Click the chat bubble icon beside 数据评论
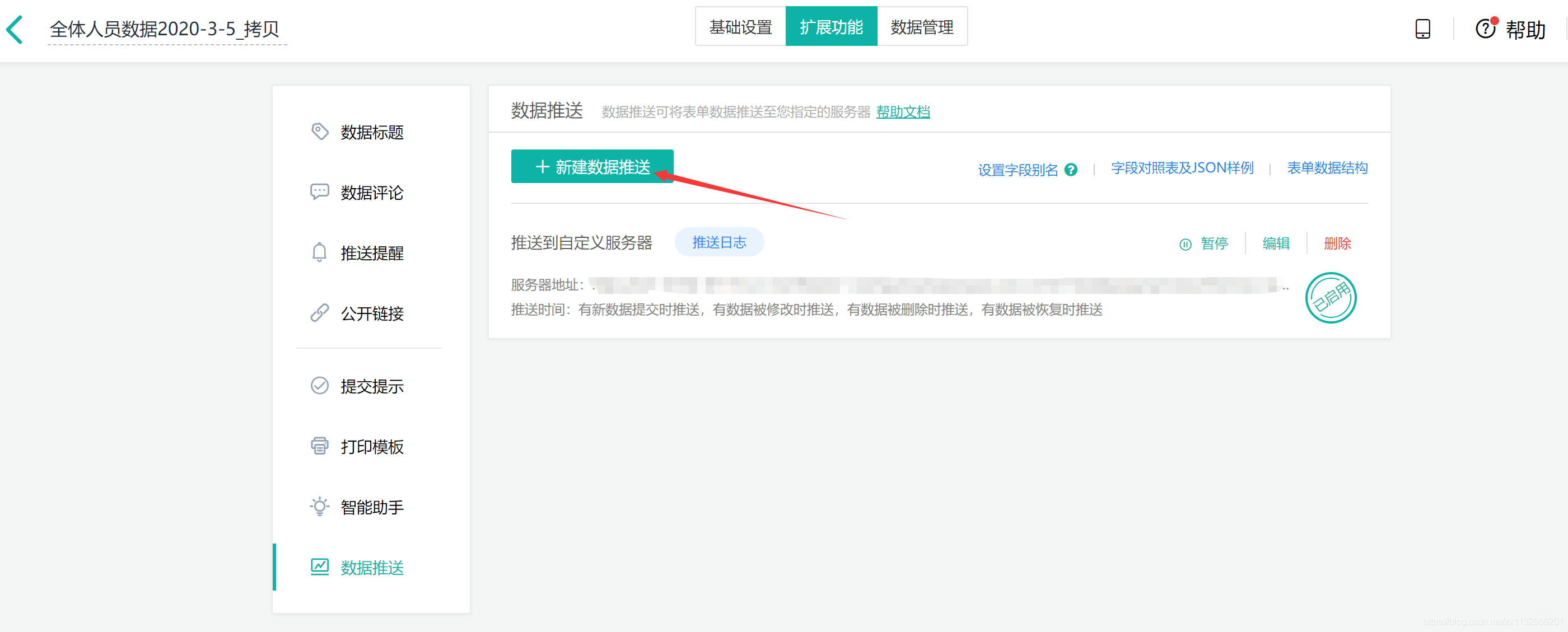The image size is (1568, 632). pos(320,192)
